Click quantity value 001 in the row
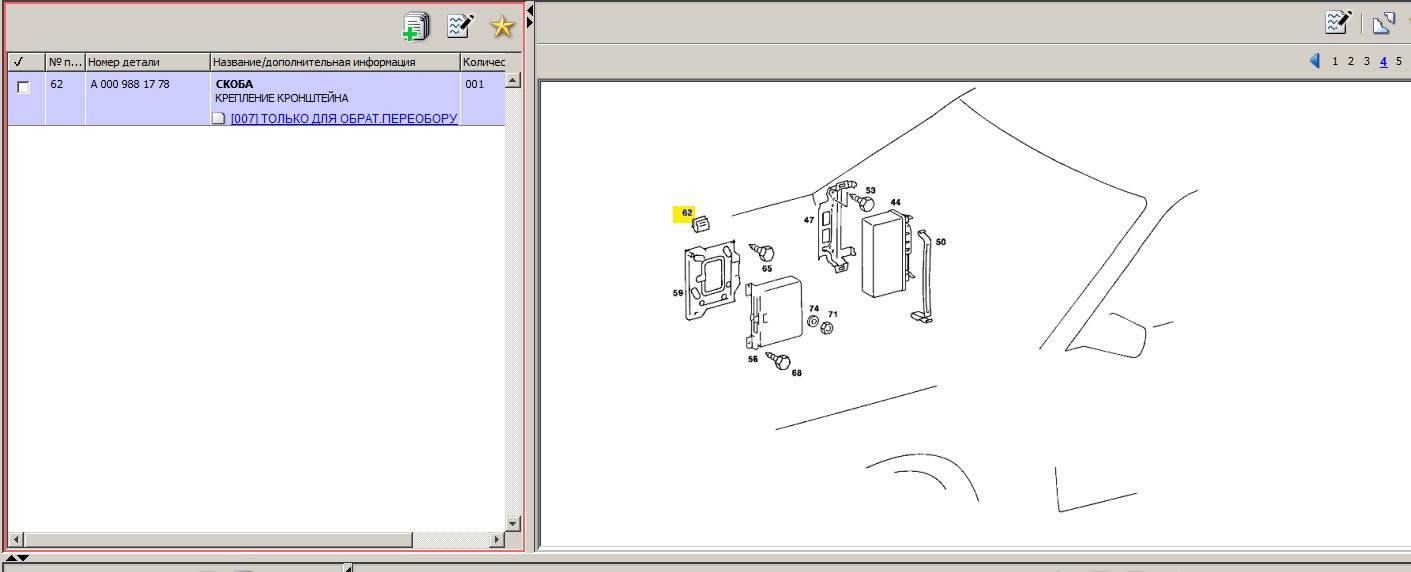Viewport: 1411px width, 572px height. pyautogui.click(x=474, y=84)
